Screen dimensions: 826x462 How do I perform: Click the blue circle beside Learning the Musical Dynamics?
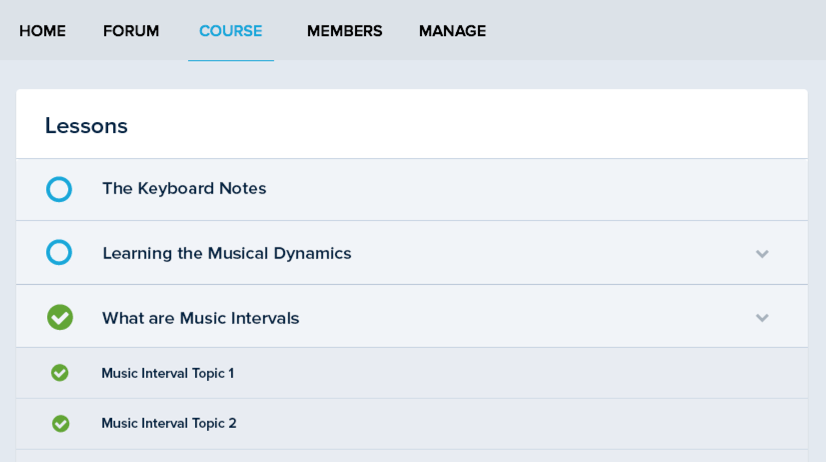click(x=59, y=252)
